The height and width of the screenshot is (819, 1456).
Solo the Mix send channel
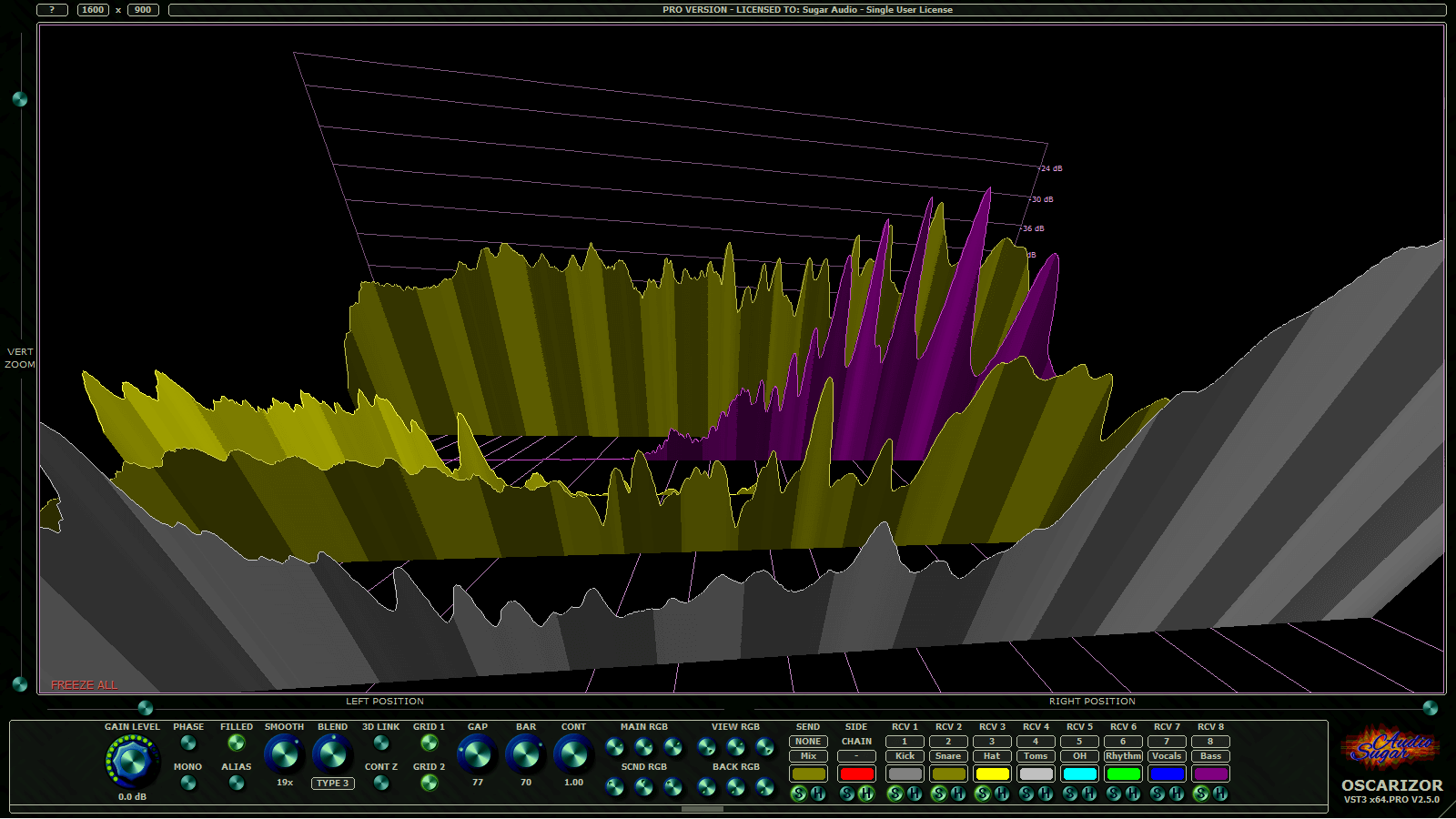point(799,794)
